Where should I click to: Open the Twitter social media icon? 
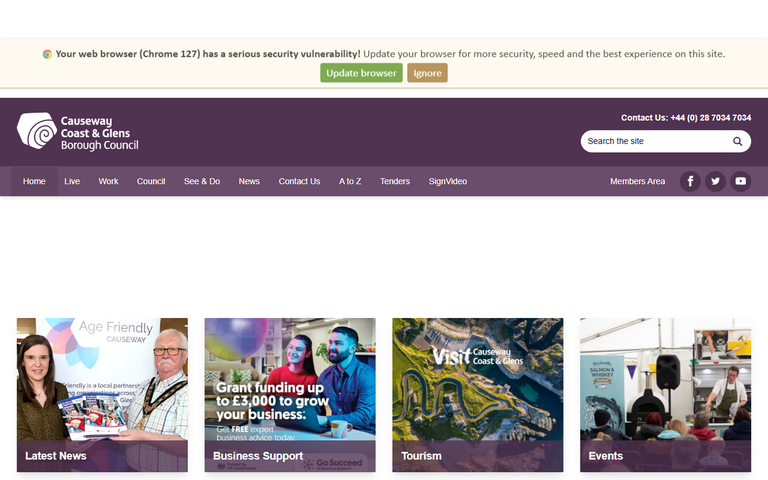pos(715,181)
